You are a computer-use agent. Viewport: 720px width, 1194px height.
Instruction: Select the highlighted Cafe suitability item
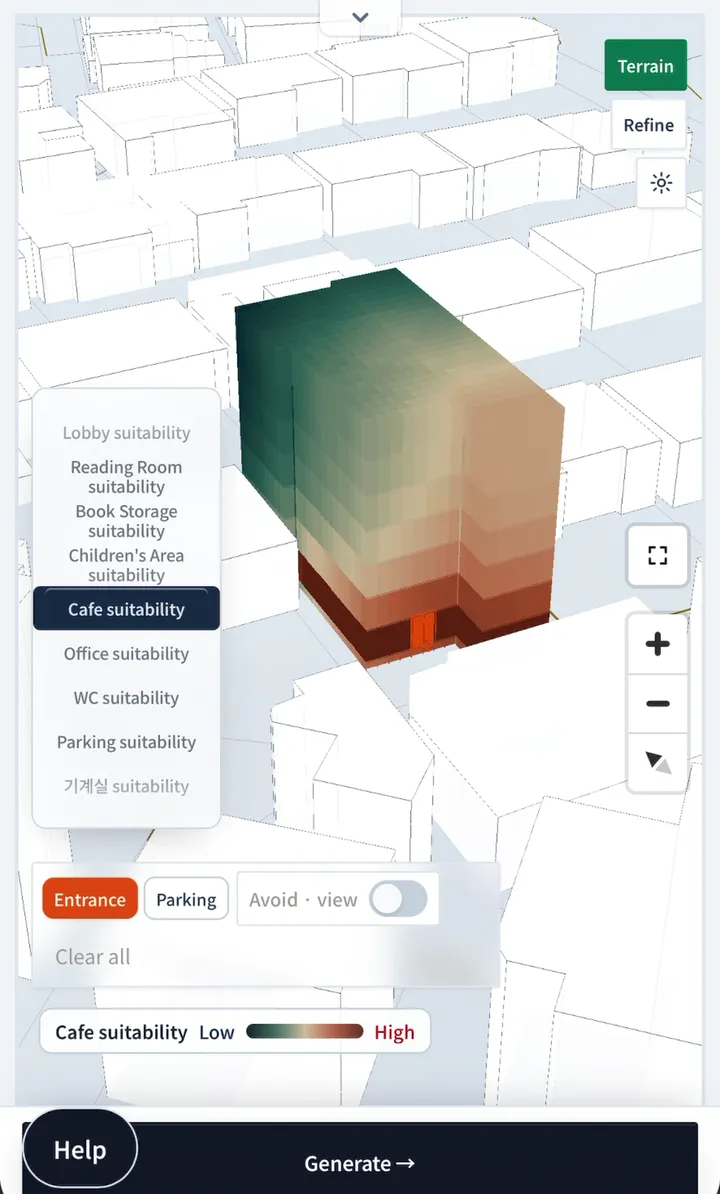click(126, 609)
